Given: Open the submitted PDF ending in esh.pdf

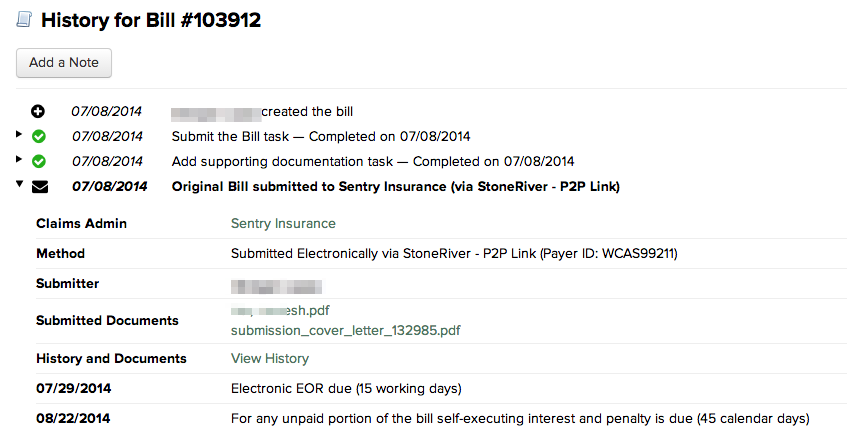Looking at the screenshot, I should [x=280, y=311].
